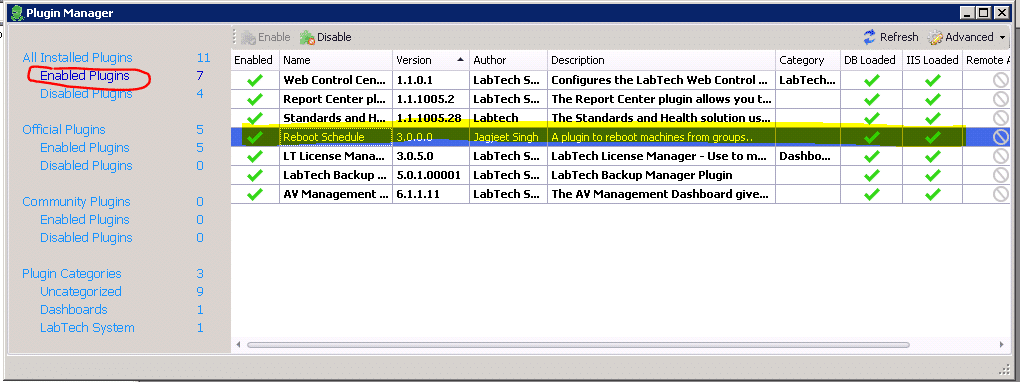Show Enabled Plugins under Community Plugins
Screen dimensions: 1020x382
[x=85, y=220]
